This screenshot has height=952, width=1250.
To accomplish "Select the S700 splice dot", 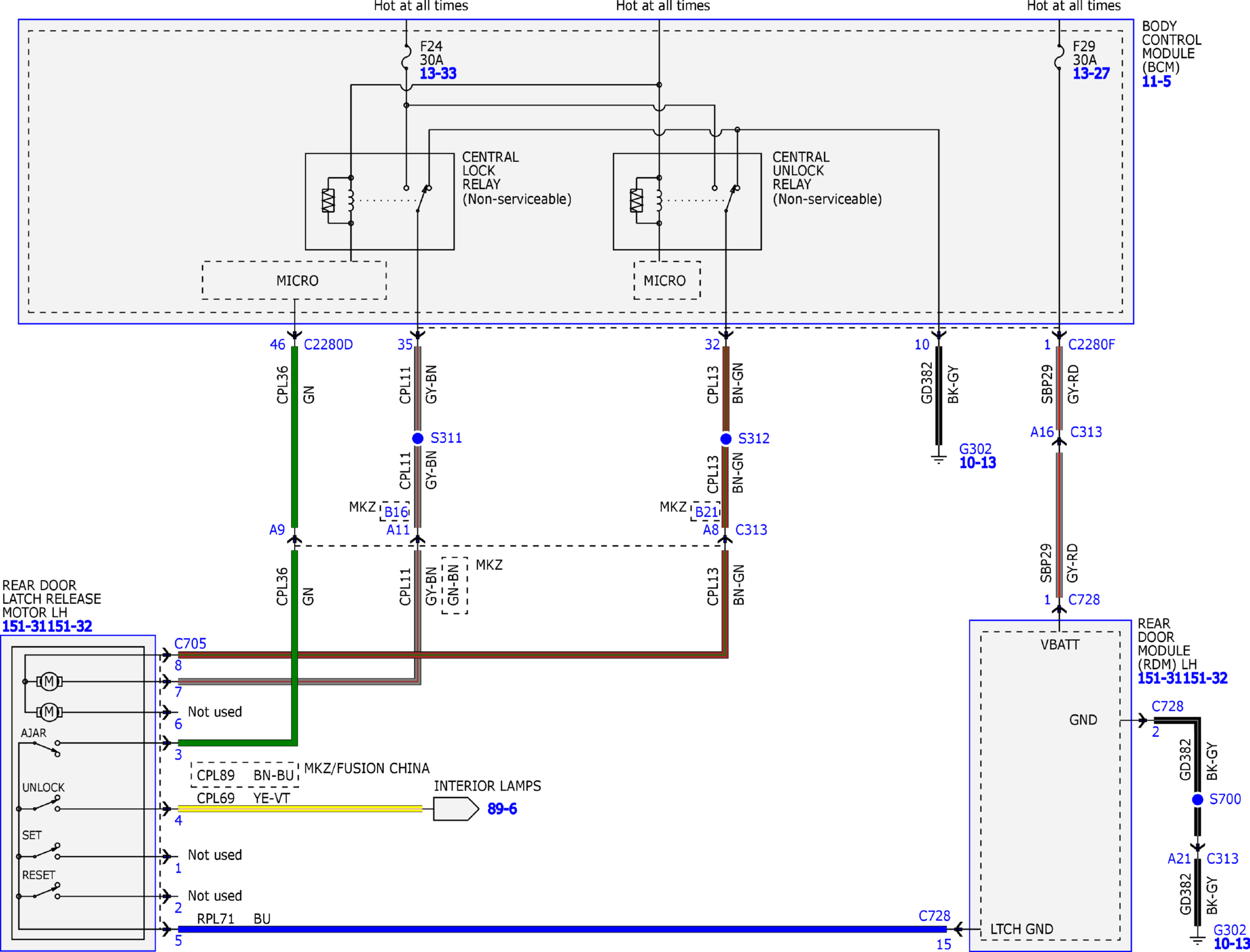I will pyautogui.click(x=1198, y=799).
